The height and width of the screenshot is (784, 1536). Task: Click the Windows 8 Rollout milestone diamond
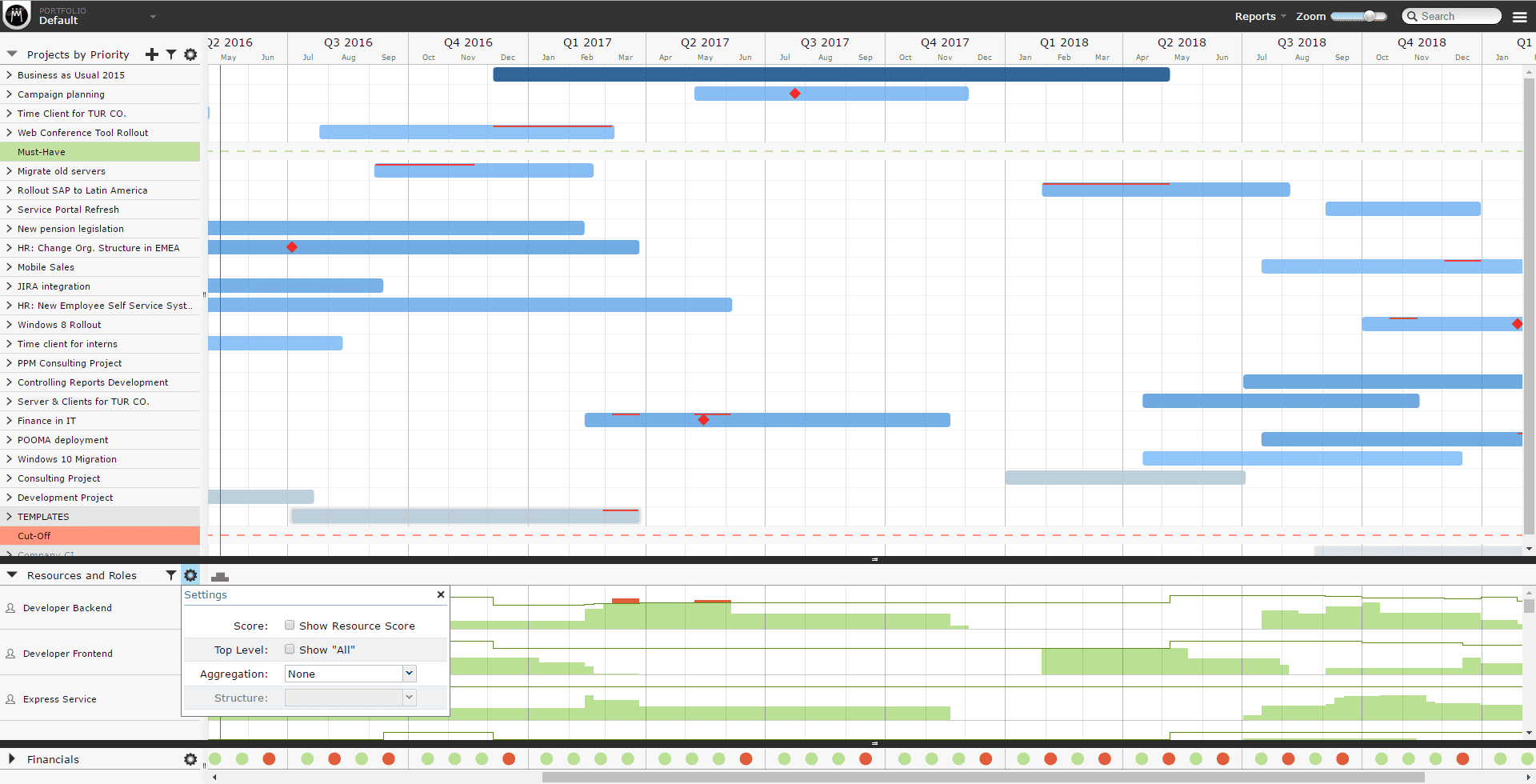coord(1517,324)
